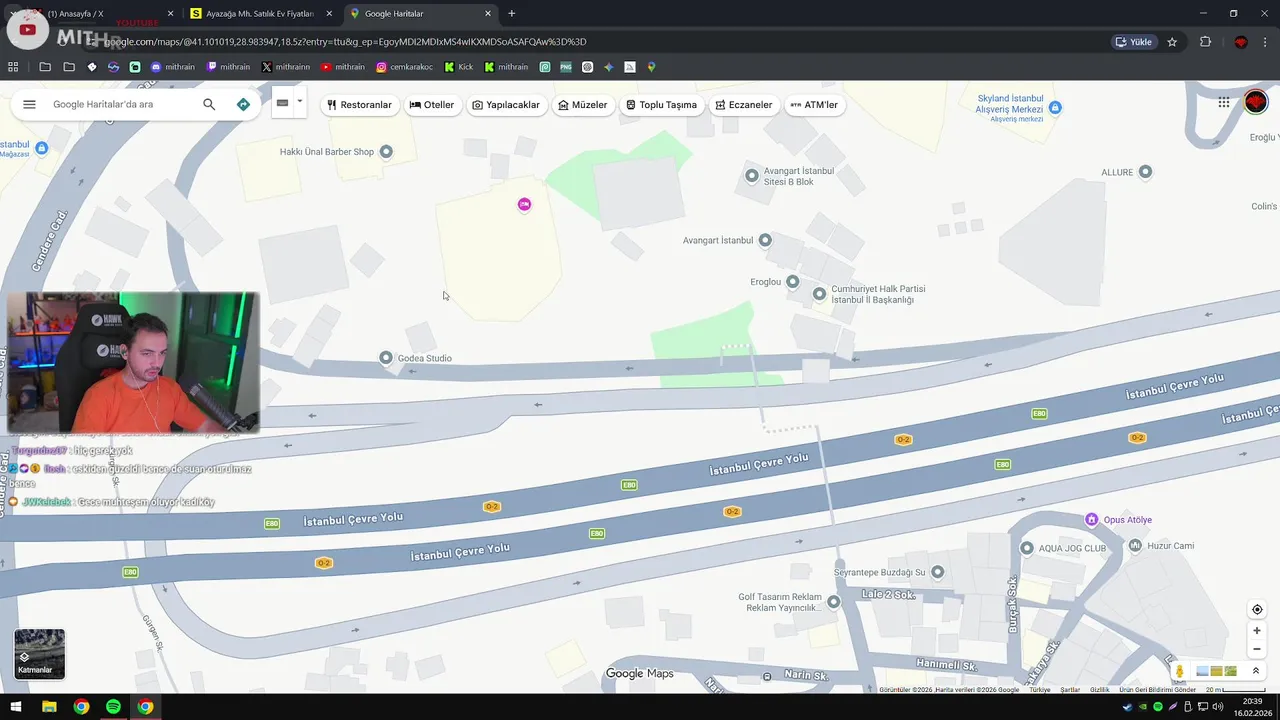The image size is (1280, 720).
Task: Select the Eczaneler chip
Action: 744,105
